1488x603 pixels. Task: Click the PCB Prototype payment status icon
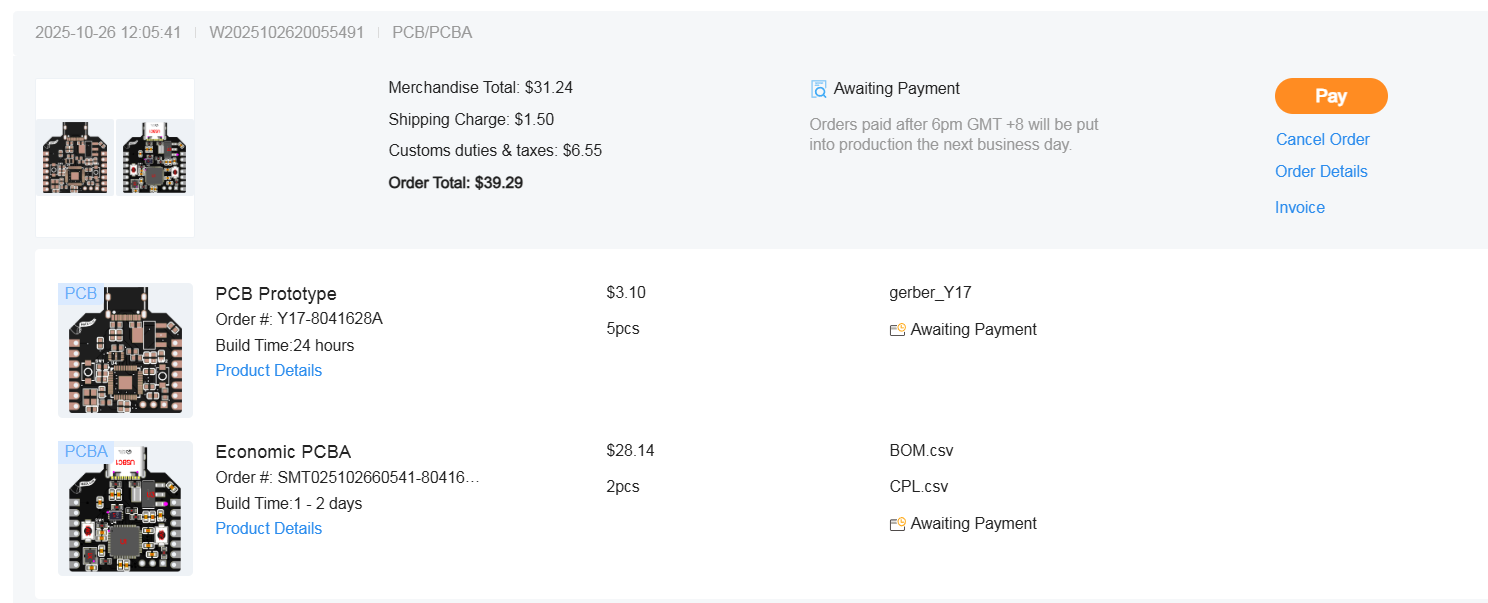tap(897, 330)
